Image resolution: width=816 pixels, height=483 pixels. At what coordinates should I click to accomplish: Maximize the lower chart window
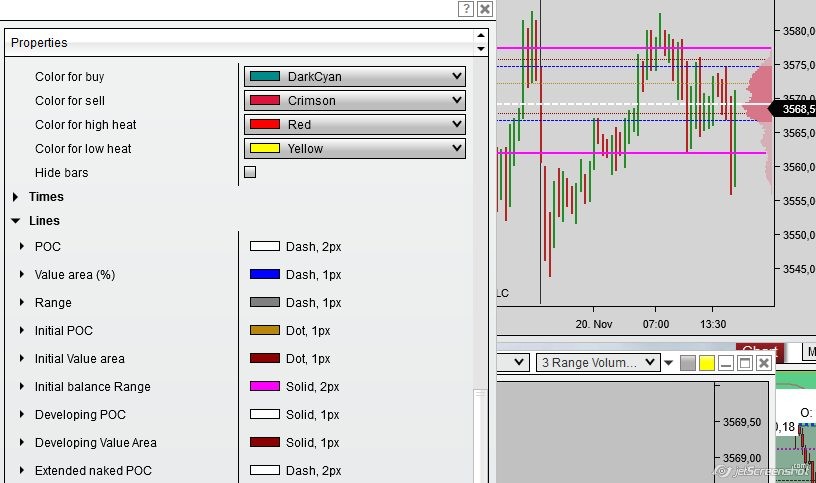tap(745, 363)
